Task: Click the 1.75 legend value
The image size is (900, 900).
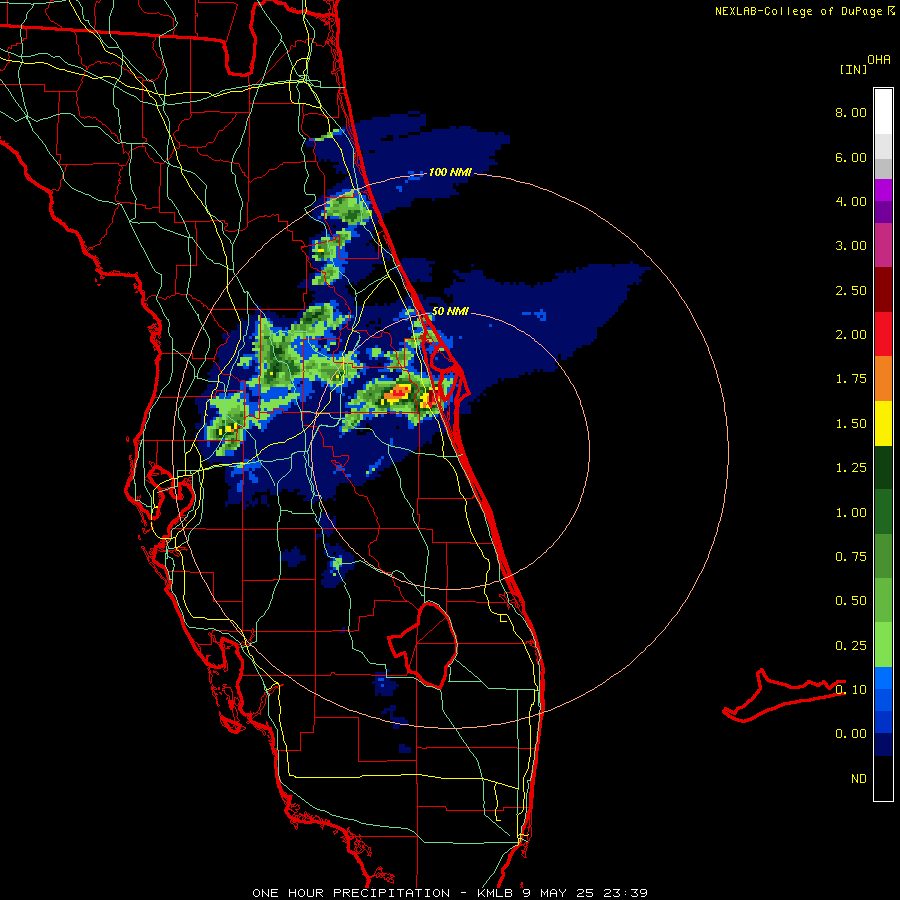Action: 851,379
